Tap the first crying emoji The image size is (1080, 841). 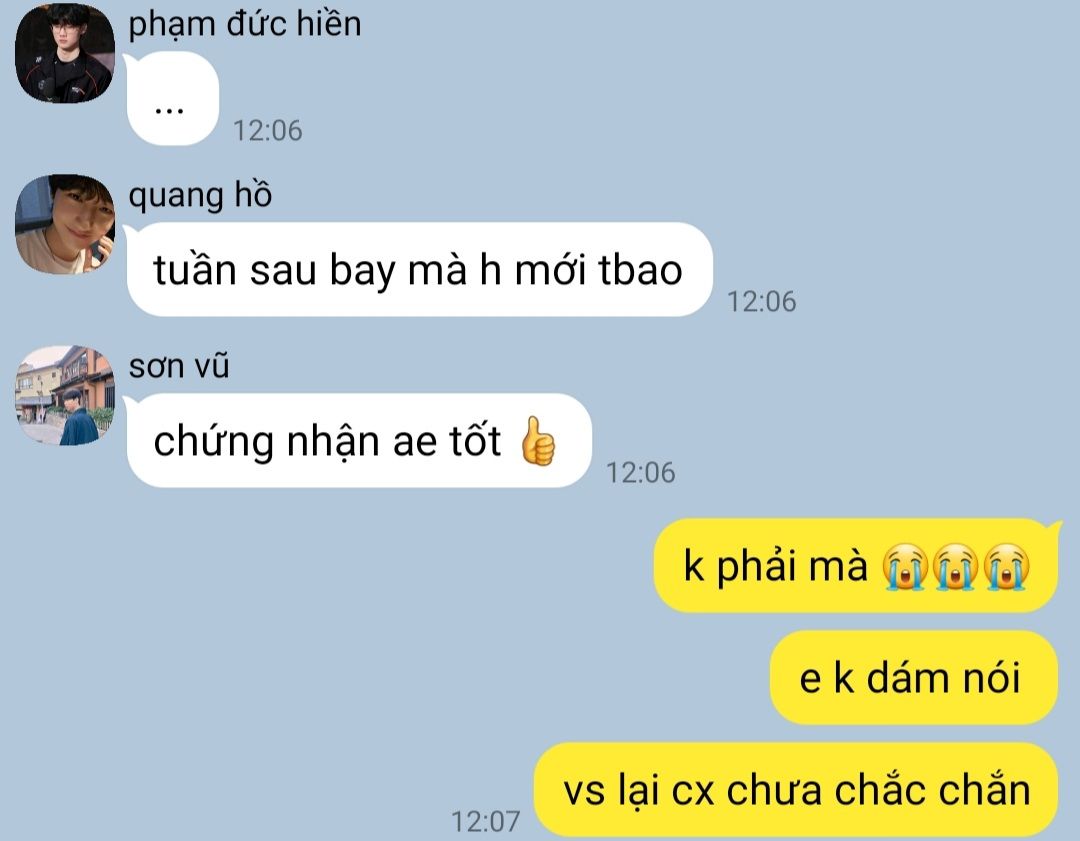(905, 567)
